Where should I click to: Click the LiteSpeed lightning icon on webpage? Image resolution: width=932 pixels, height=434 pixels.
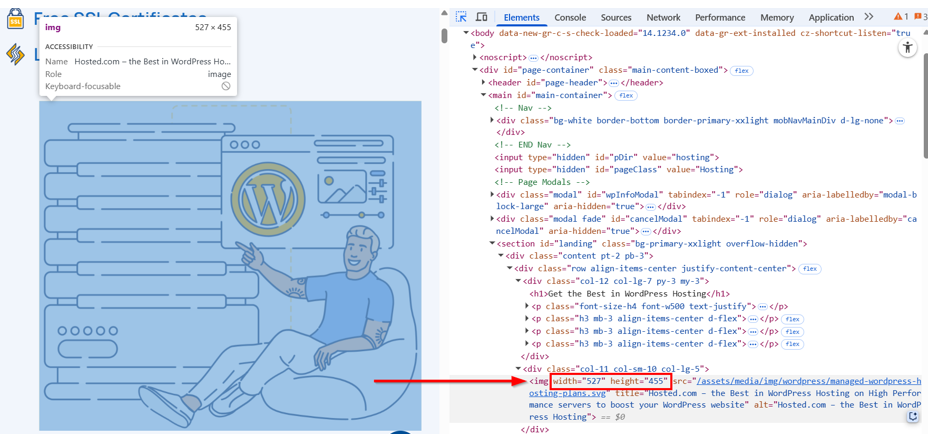14,54
